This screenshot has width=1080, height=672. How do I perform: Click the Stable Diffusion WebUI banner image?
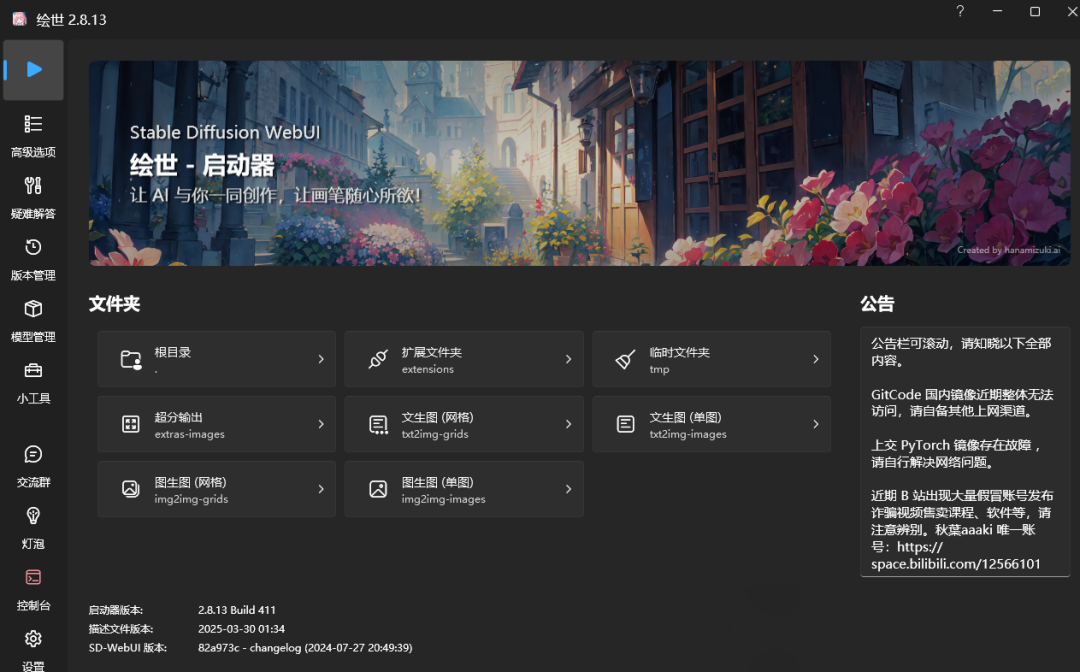click(579, 163)
